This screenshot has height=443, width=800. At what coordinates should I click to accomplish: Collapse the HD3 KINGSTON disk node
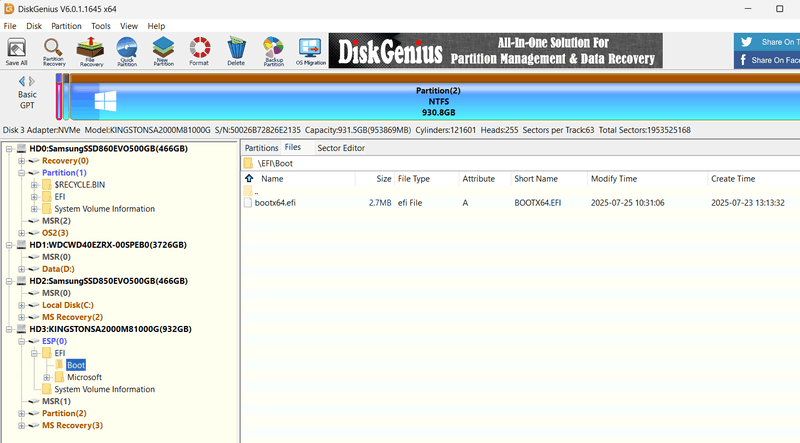[9, 329]
